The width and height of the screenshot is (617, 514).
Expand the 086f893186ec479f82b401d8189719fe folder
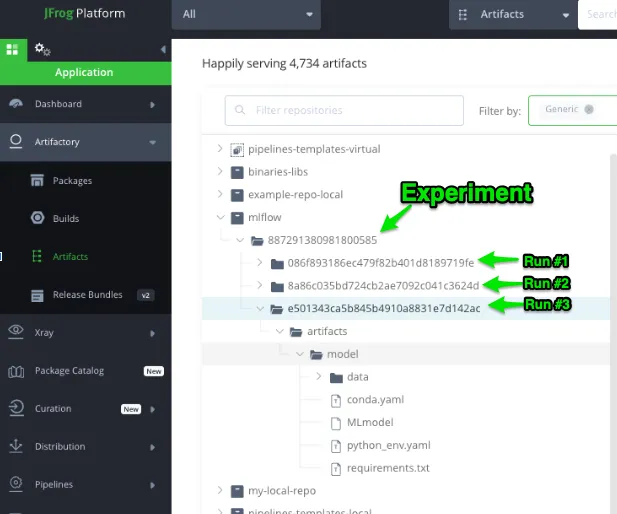tap(259, 262)
